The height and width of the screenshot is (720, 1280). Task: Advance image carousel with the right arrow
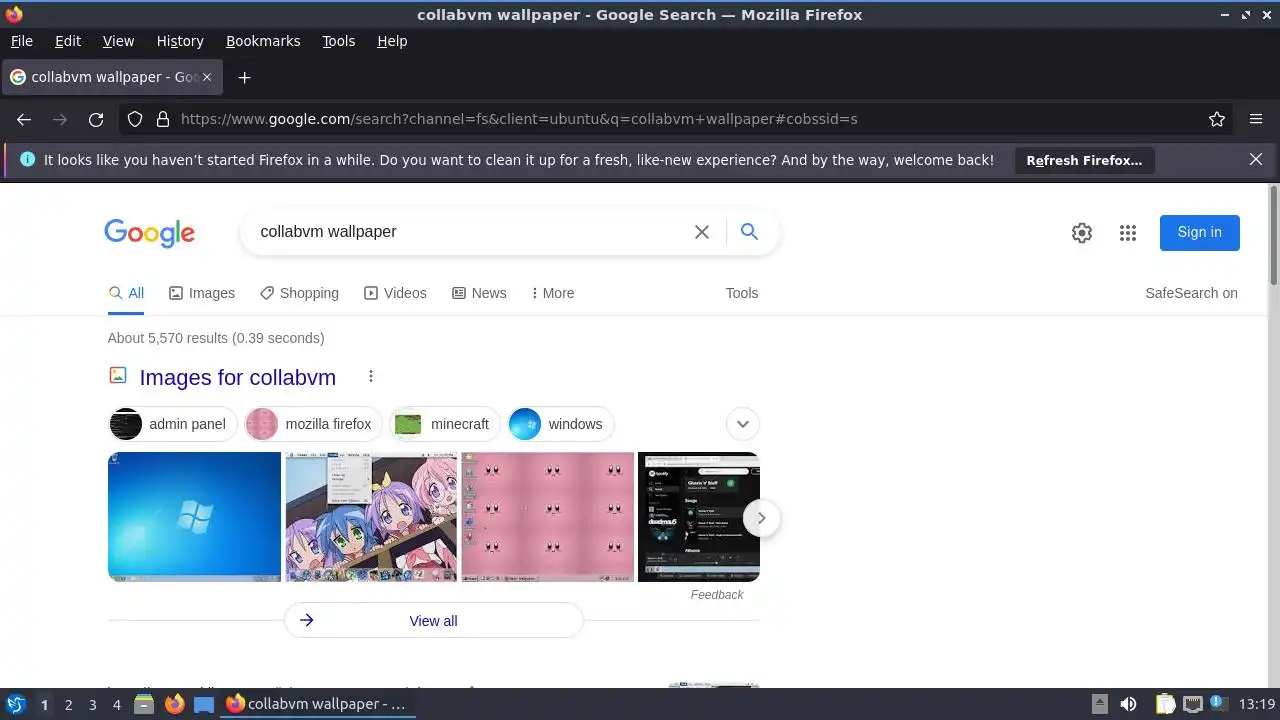(761, 518)
